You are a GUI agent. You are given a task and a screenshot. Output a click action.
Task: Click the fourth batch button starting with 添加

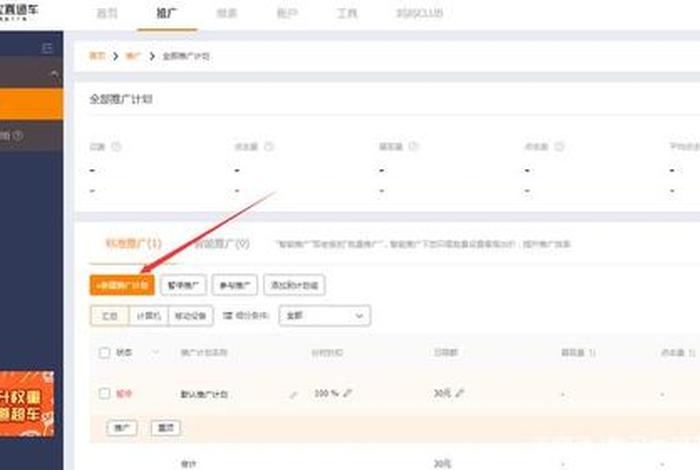pos(294,285)
